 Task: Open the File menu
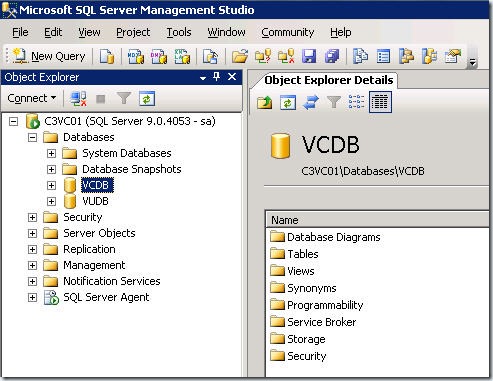click(x=20, y=32)
